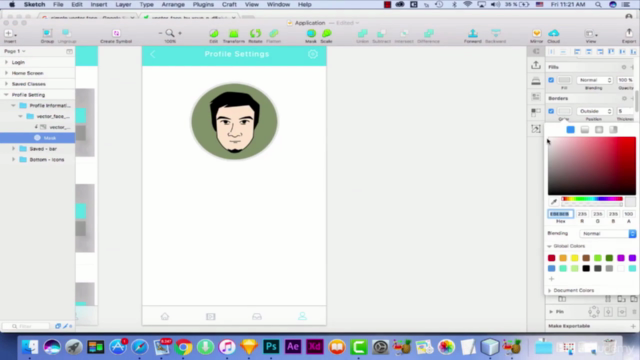
Task: Expand the Home Screen artboard
Action: (6, 73)
